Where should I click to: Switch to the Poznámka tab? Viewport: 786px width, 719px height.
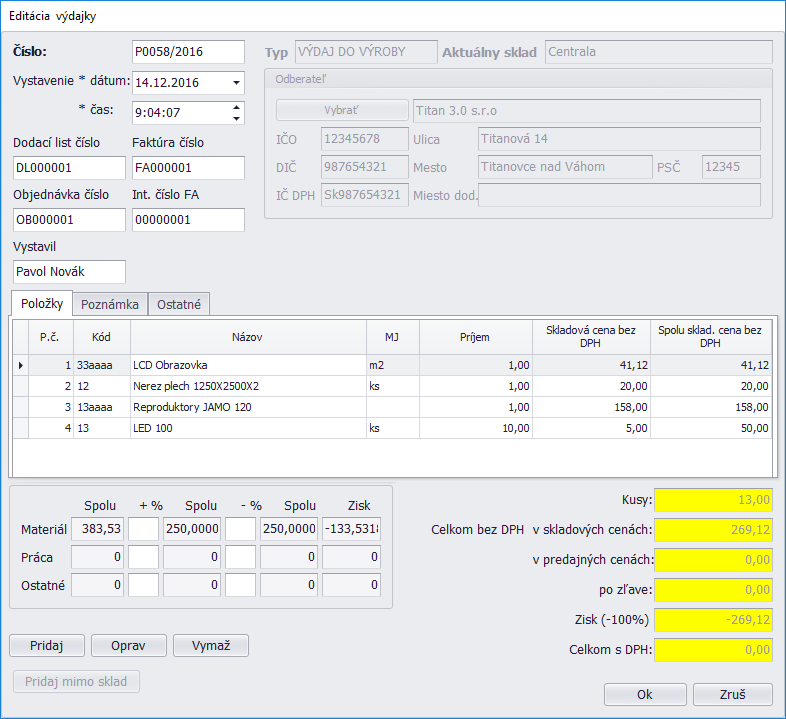pos(110,304)
